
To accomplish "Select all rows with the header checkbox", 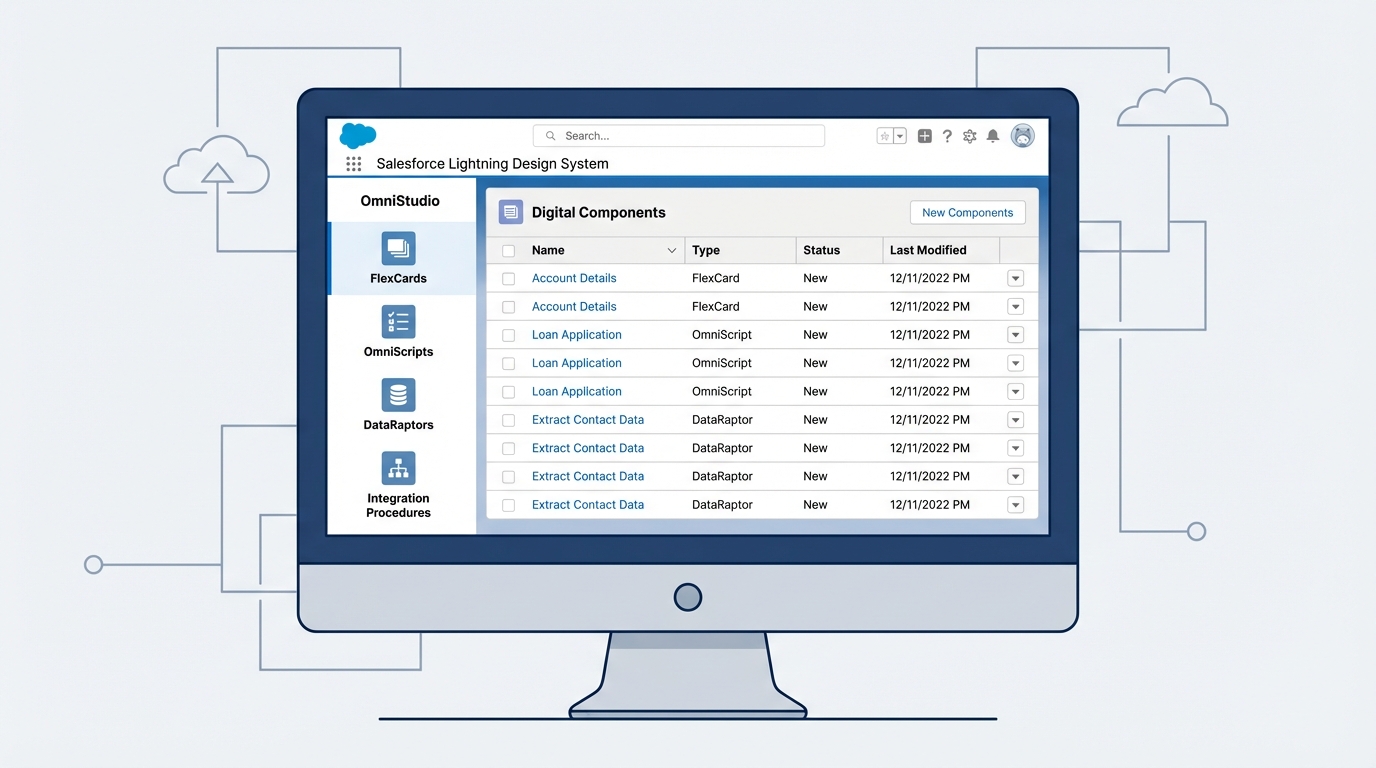I will coord(508,250).
